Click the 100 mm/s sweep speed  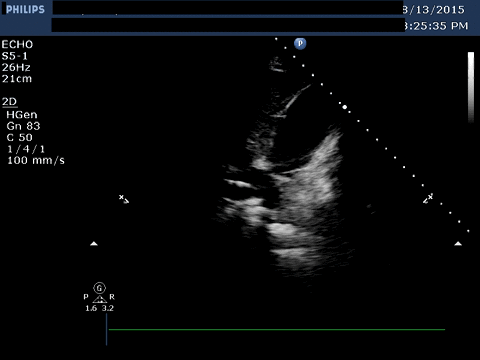(x=36, y=160)
